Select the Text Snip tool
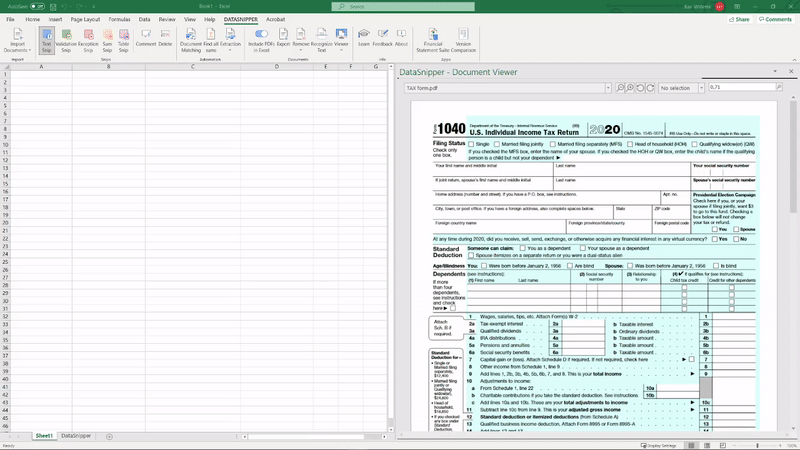This screenshot has height=450, width=800. (47, 40)
